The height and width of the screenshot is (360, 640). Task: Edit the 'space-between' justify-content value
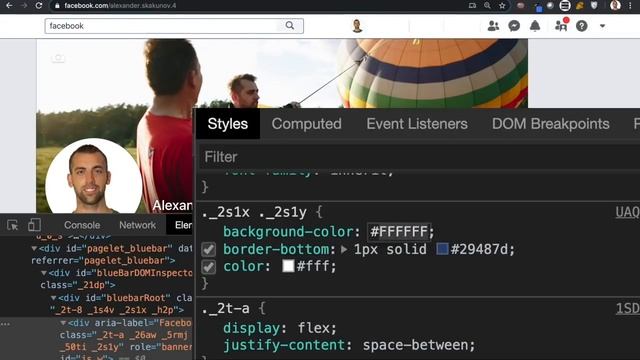(415, 345)
